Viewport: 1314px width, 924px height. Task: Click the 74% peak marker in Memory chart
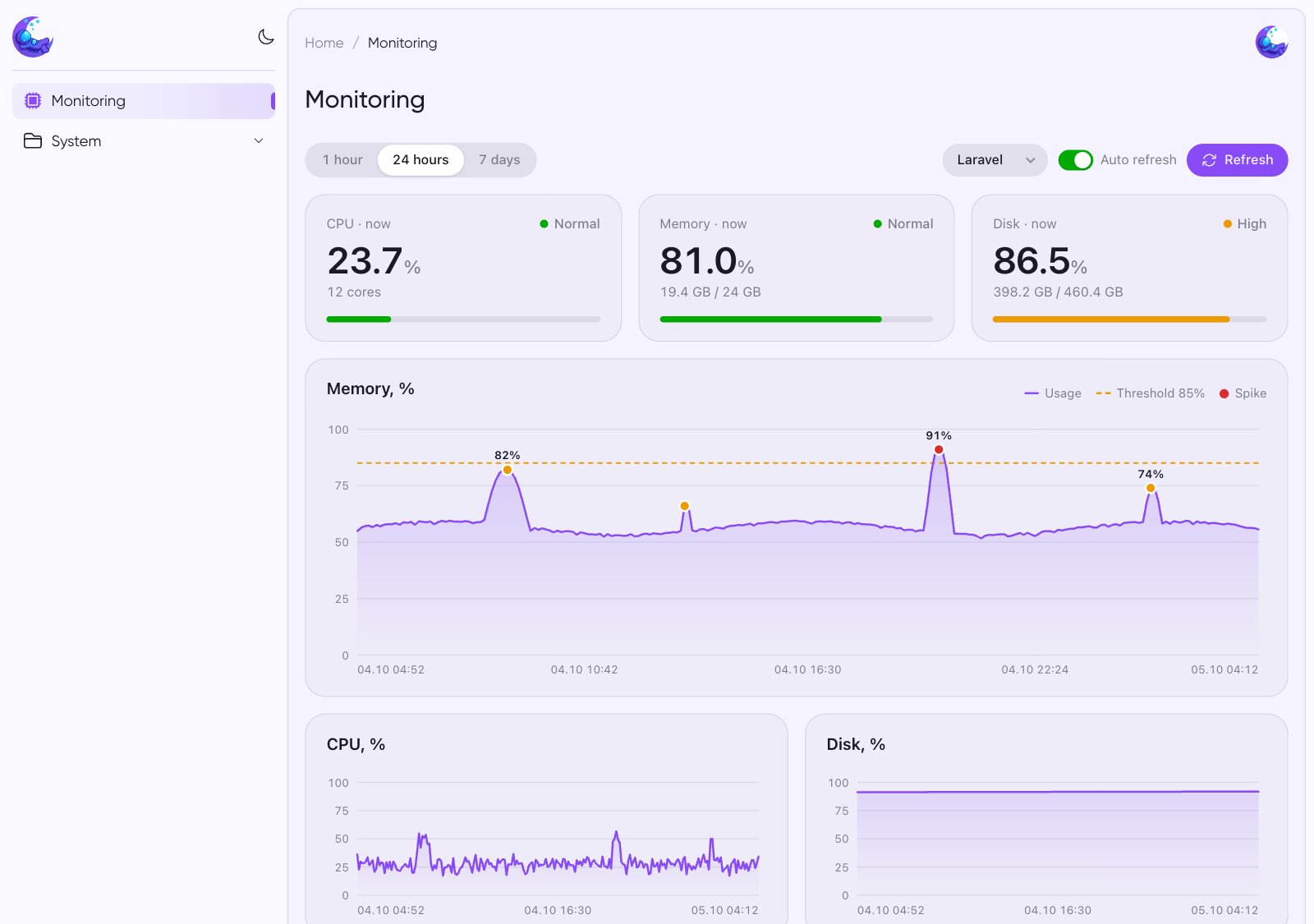(1151, 488)
